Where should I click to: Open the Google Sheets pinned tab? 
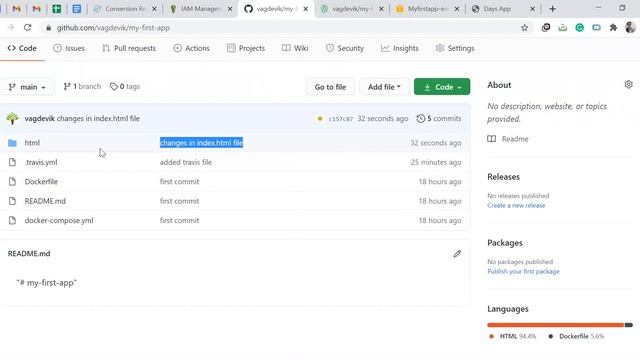[56, 9]
